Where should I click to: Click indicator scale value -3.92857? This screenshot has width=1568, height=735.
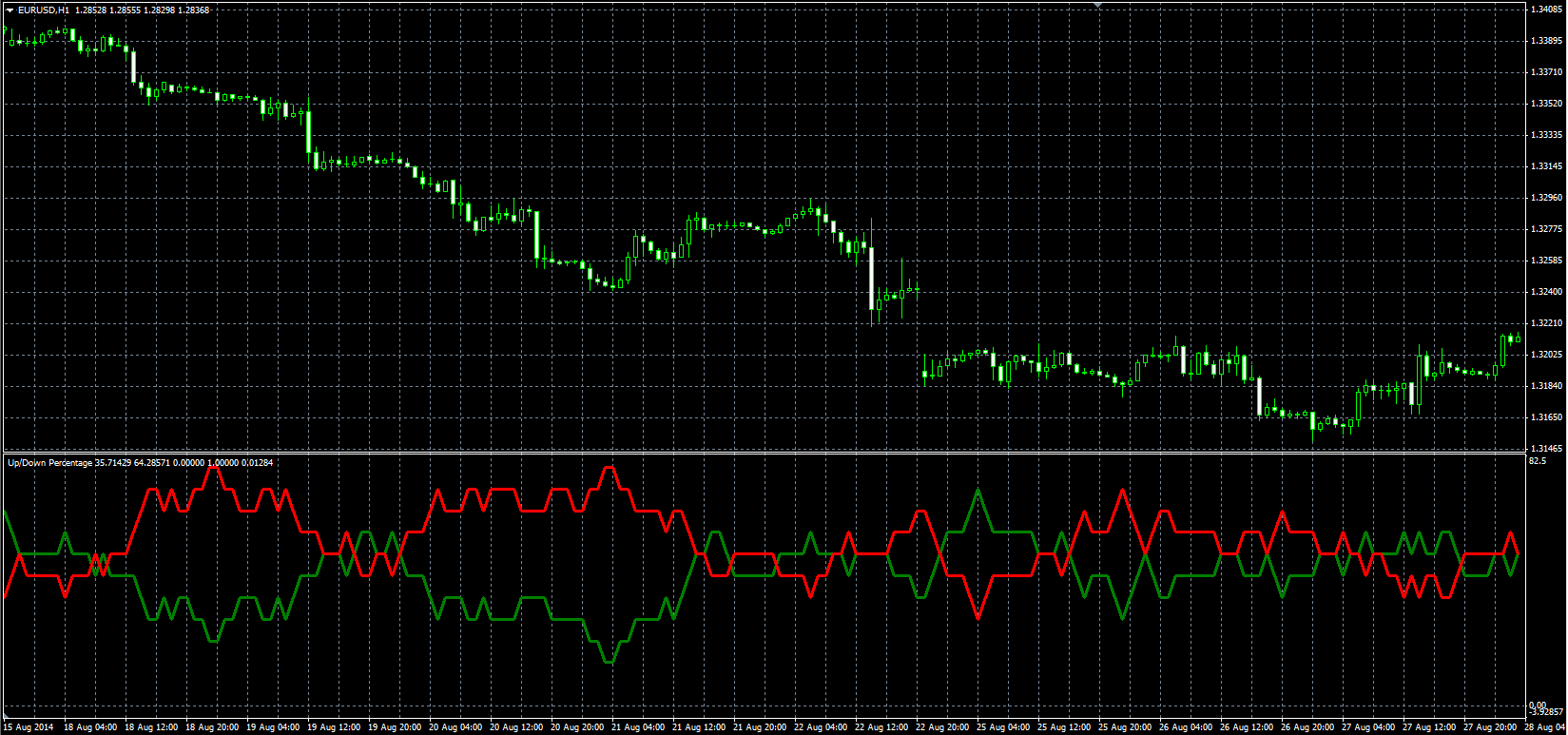[1546, 711]
